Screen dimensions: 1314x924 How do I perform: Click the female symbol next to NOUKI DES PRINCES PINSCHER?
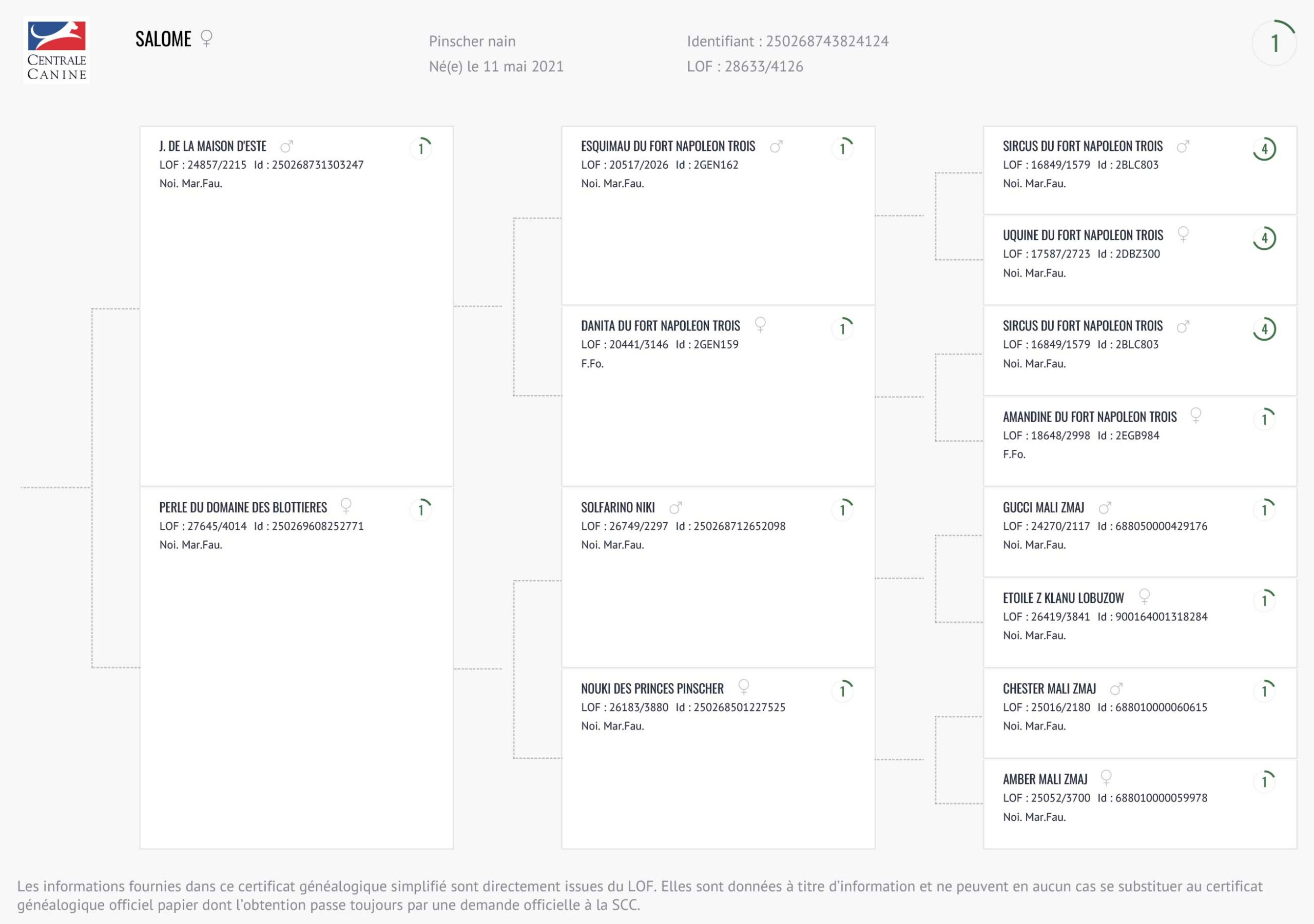(743, 686)
